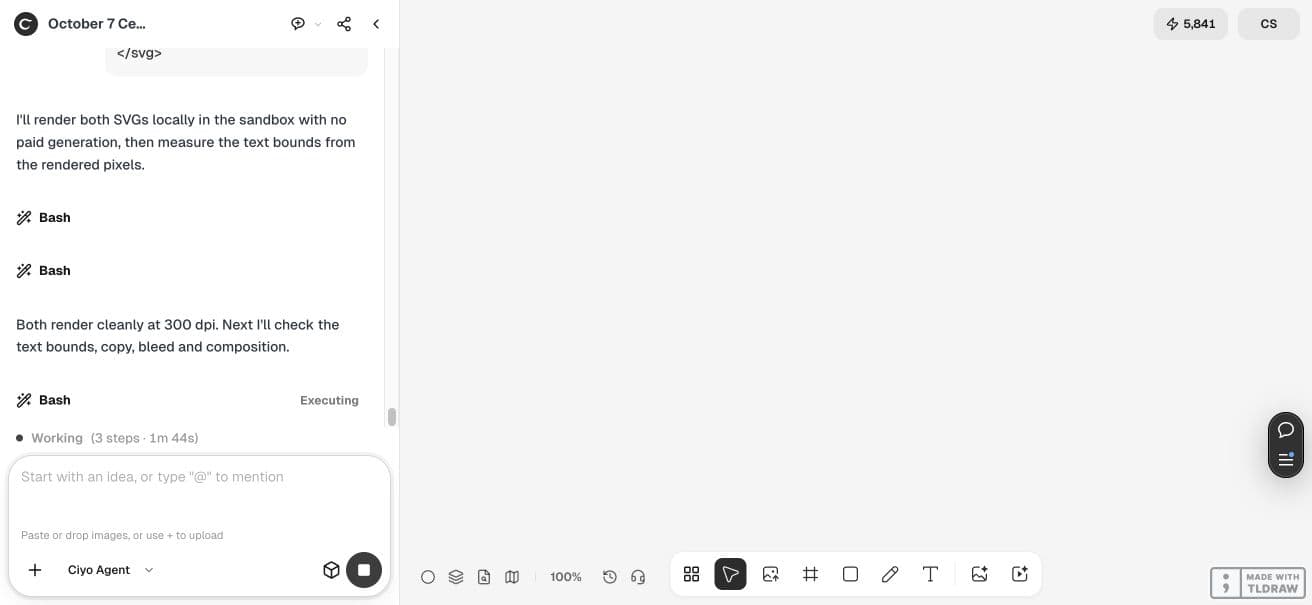Open the 100% zoom level menu
Viewport: 1312px width, 605px height.
[x=566, y=577]
